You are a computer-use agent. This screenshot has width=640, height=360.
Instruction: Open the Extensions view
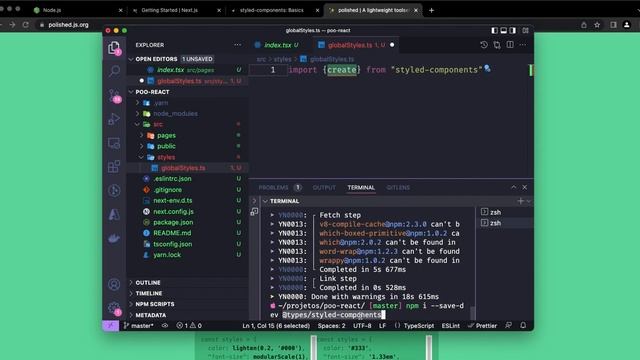(x=114, y=167)
